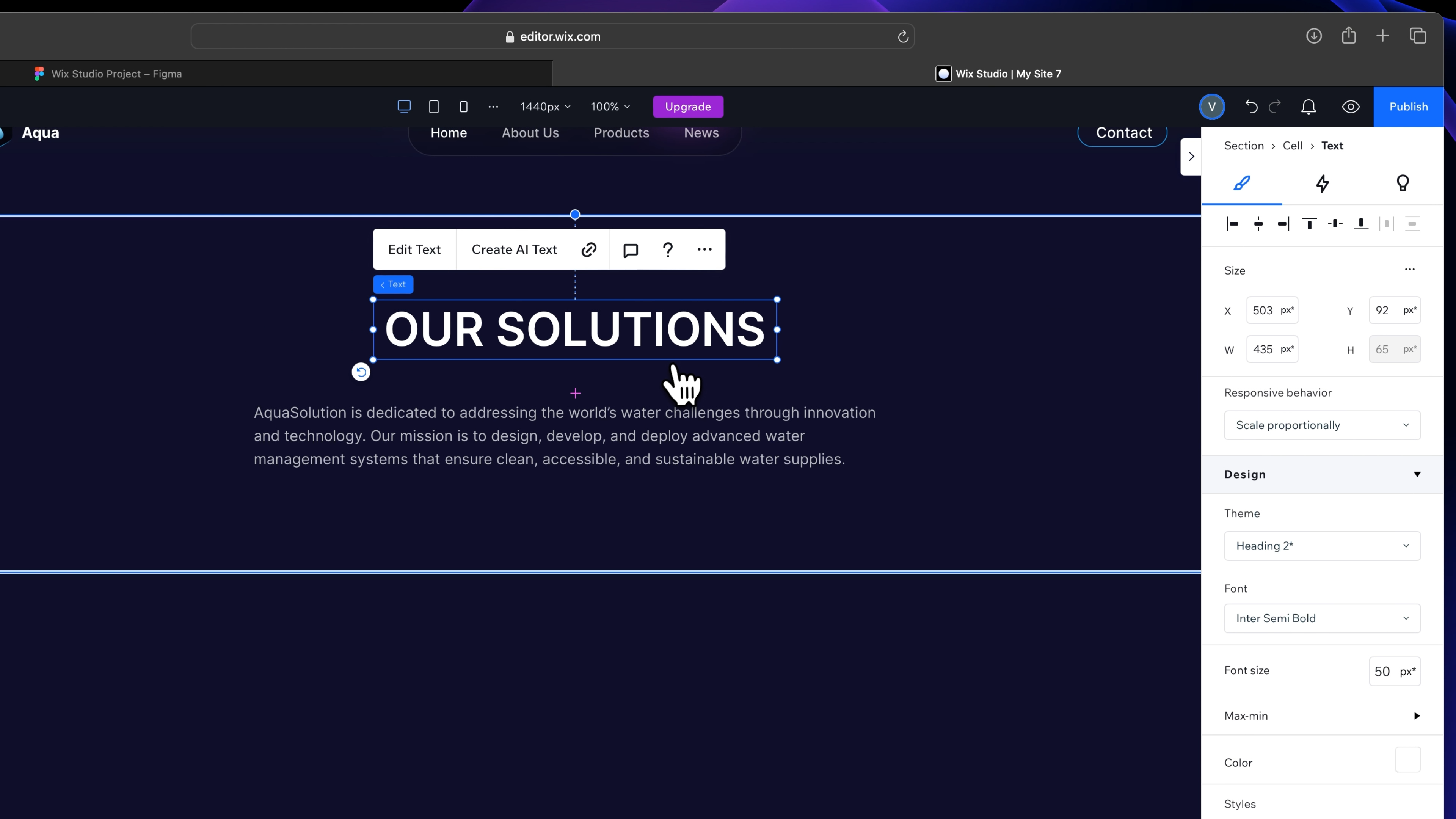
Task: Open the Heading 2 theme dropdown
Action: click(x=1322, y=546)
